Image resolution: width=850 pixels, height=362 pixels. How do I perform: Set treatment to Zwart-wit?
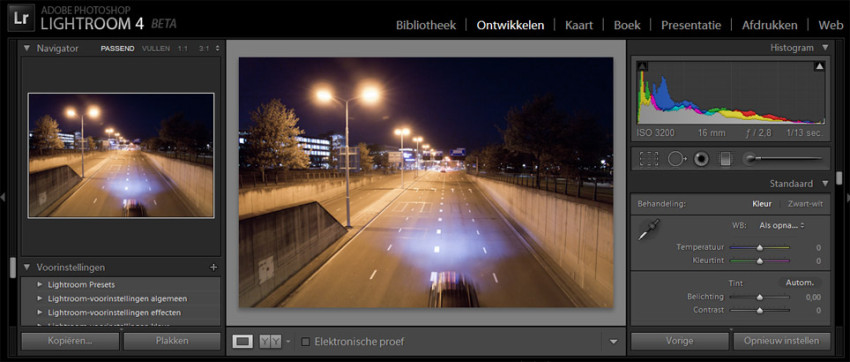point(804,204)
